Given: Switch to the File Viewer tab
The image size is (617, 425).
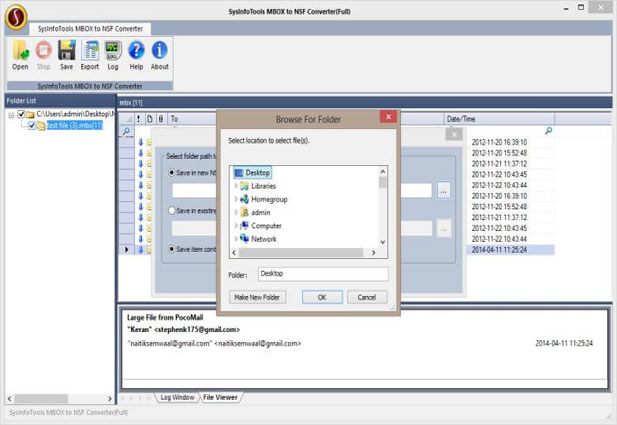Looking at the screenshot, I should coord(220,397).
